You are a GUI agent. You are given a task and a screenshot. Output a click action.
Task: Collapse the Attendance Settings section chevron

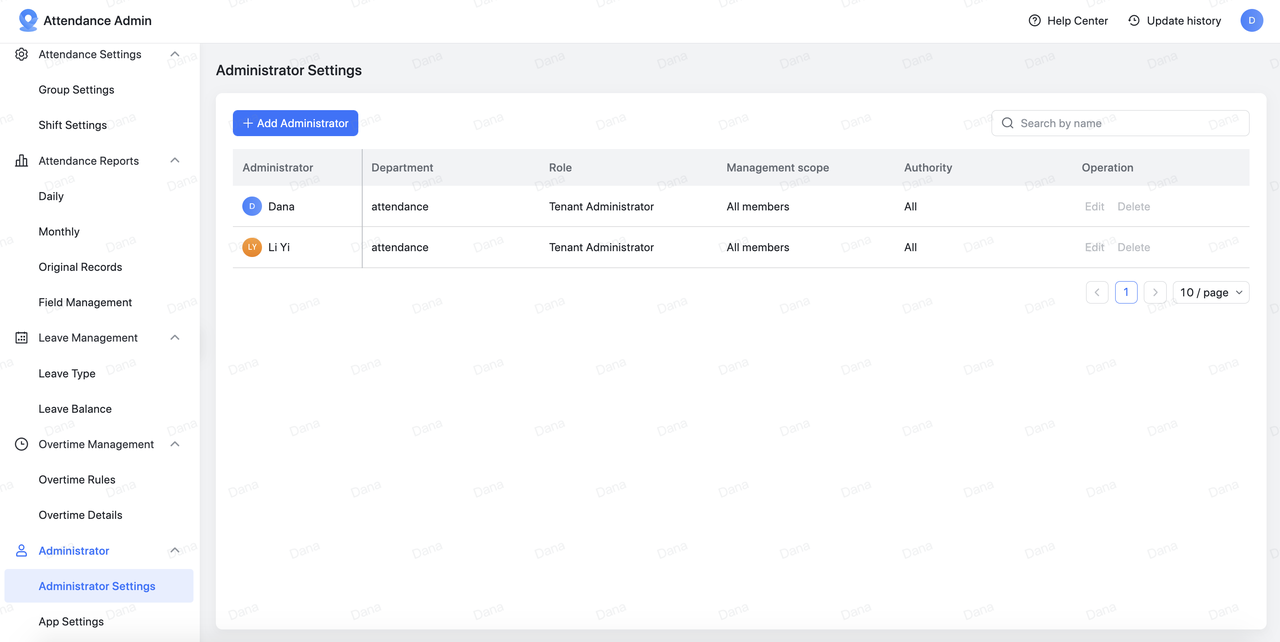point(175,55)
